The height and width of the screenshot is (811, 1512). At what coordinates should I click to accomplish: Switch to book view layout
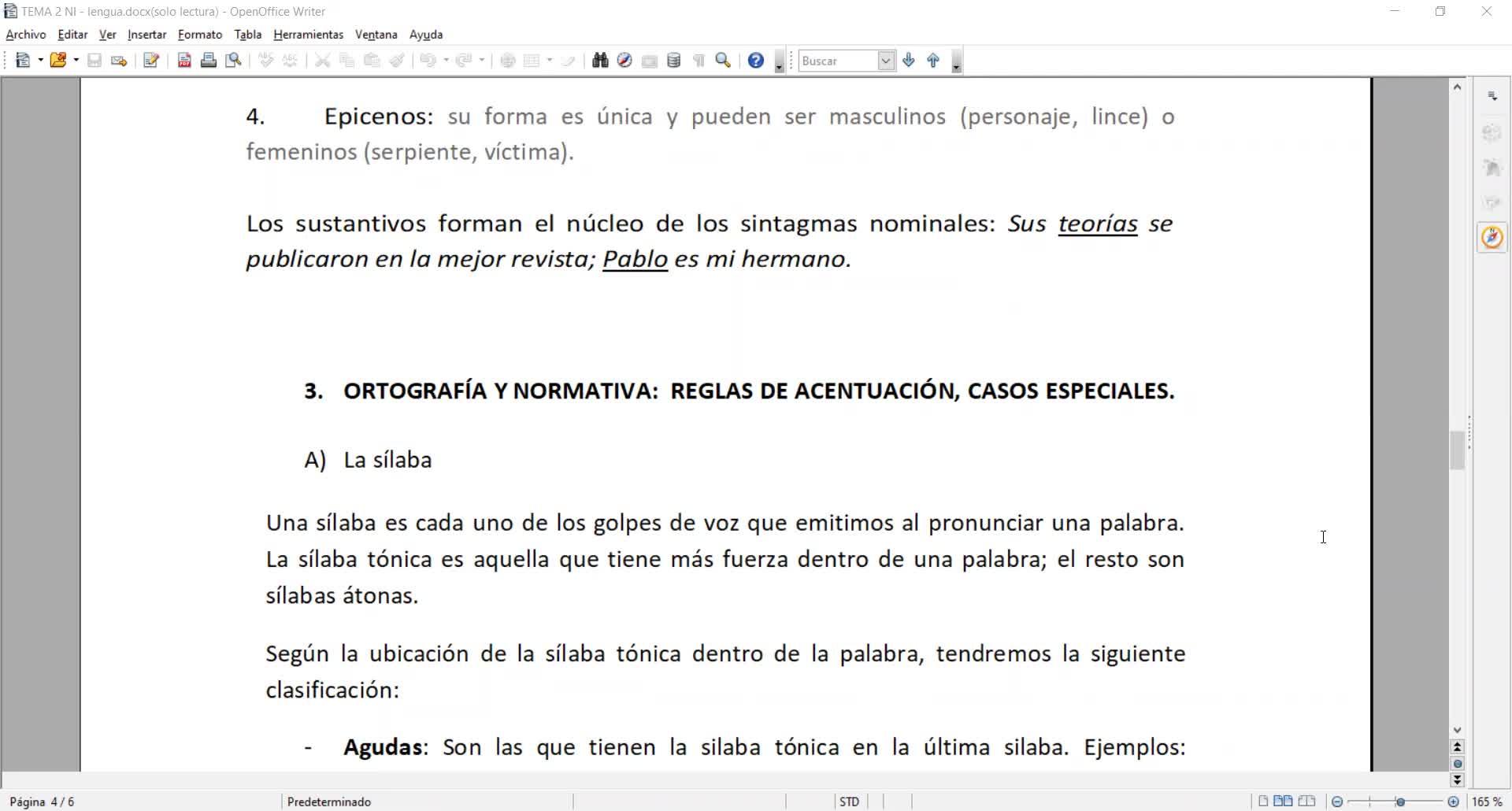1307,802
